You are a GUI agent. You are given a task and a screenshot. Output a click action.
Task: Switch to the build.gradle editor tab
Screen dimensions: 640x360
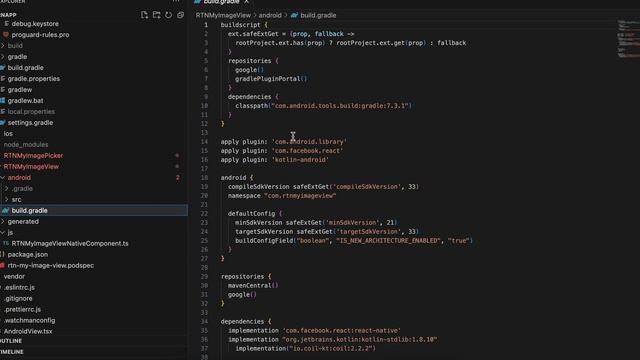(x=221, y=2)
